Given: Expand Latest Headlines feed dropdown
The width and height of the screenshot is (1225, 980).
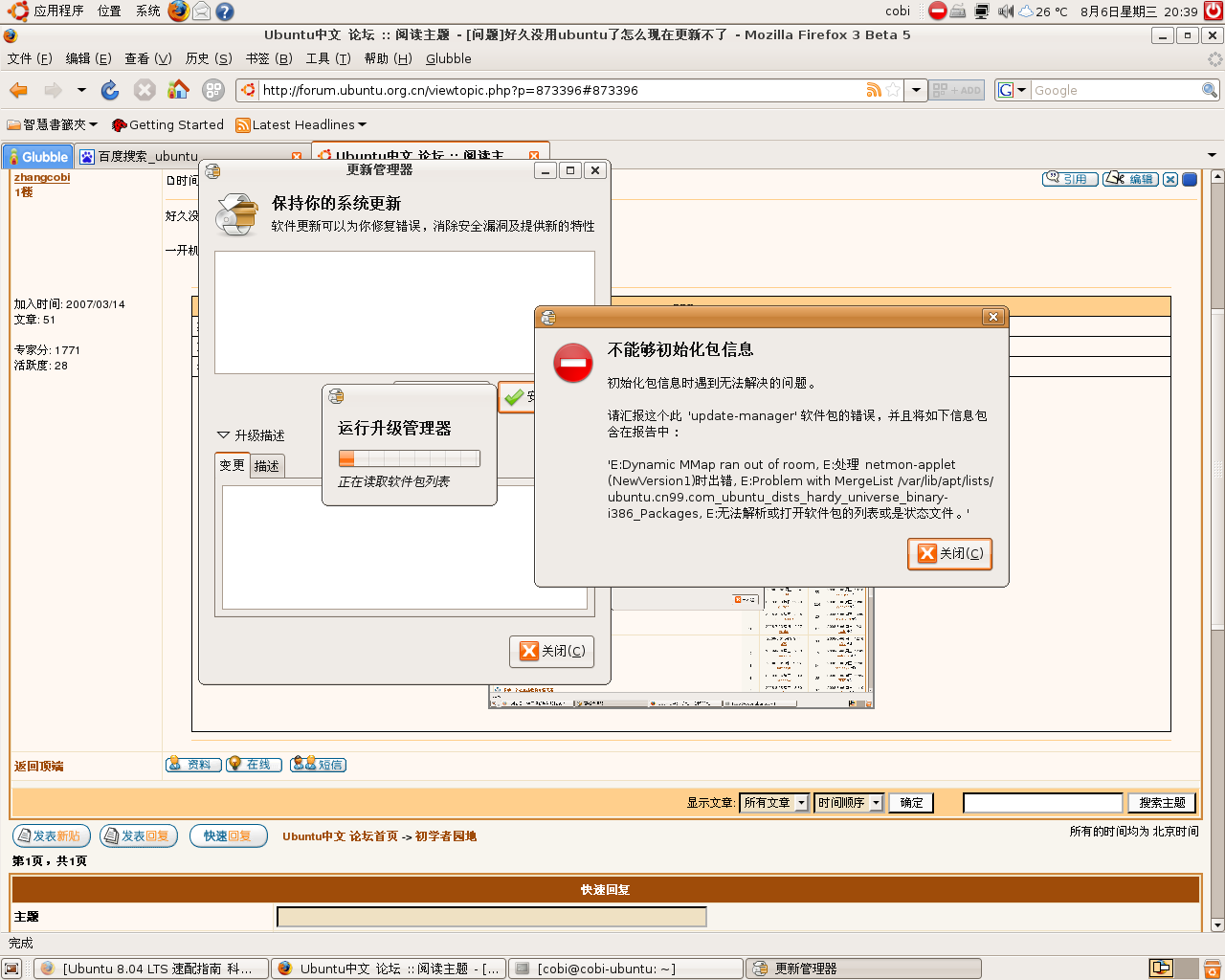Looking at the screenshot, I should point(301,124).
